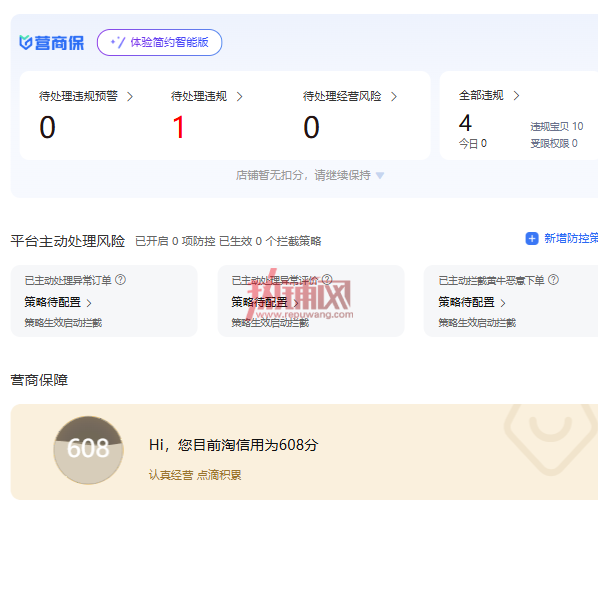Click the blue plus icon for 新增防控策略
Viewport: 598px width, 590px height.
click(532, 238)
